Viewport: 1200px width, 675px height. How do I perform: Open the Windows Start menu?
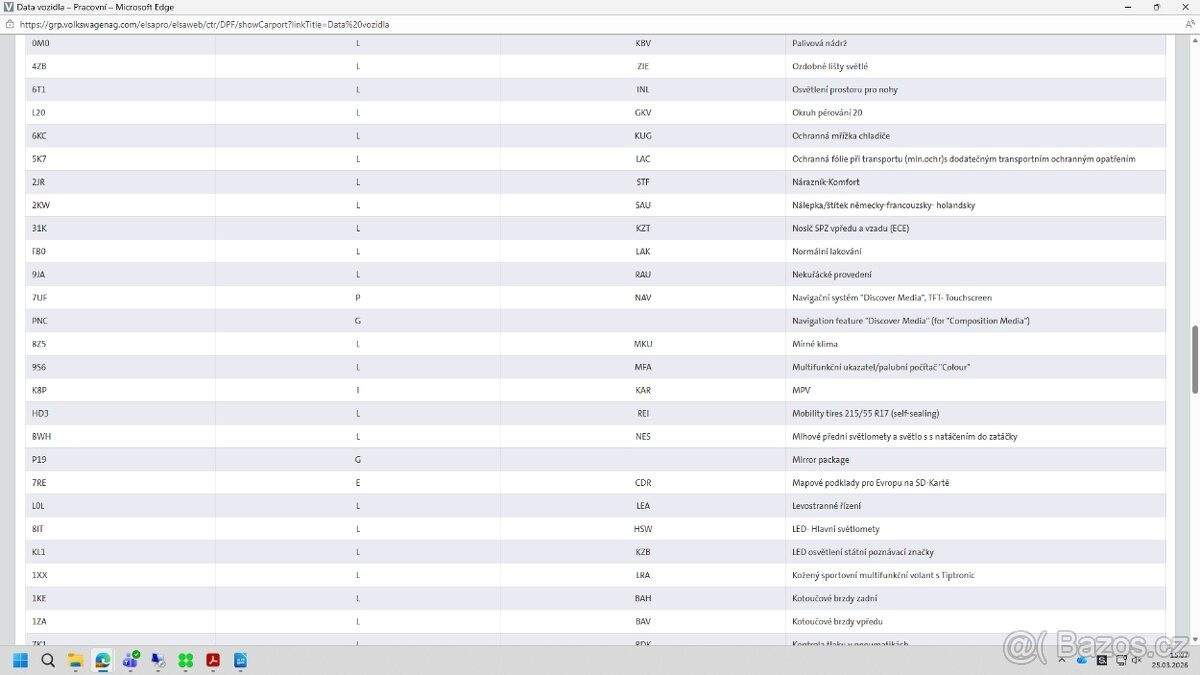[x=20, y=660]
